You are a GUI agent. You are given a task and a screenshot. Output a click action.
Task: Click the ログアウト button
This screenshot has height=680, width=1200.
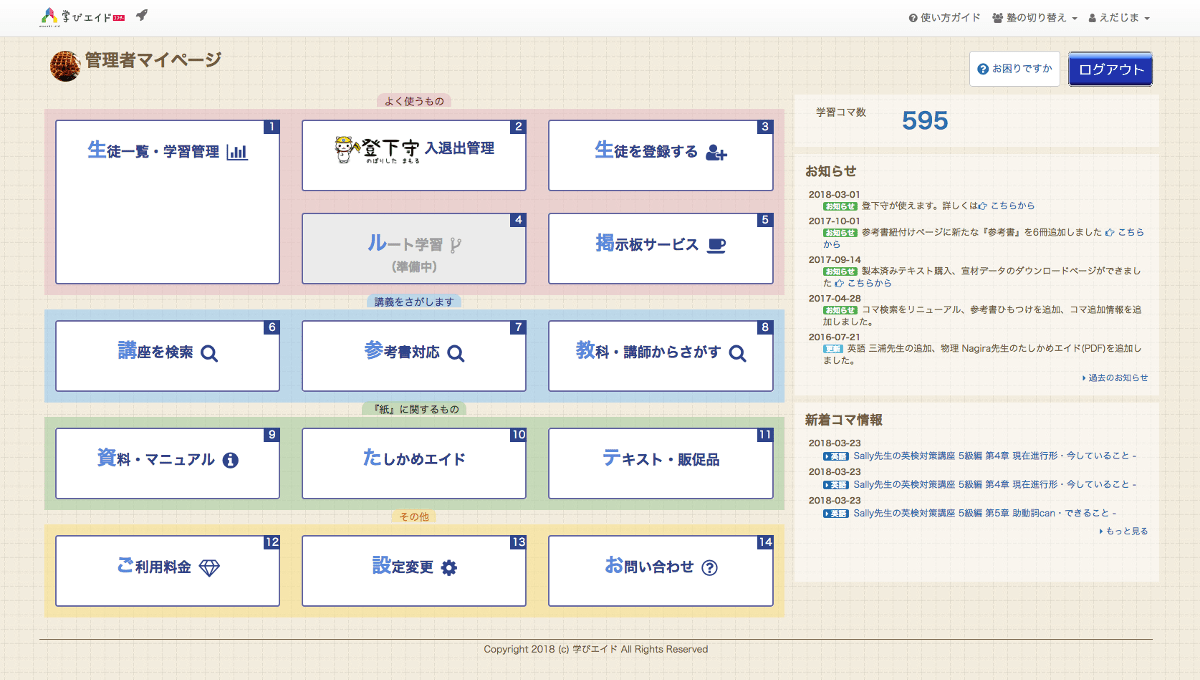[x=1110, y=69]
